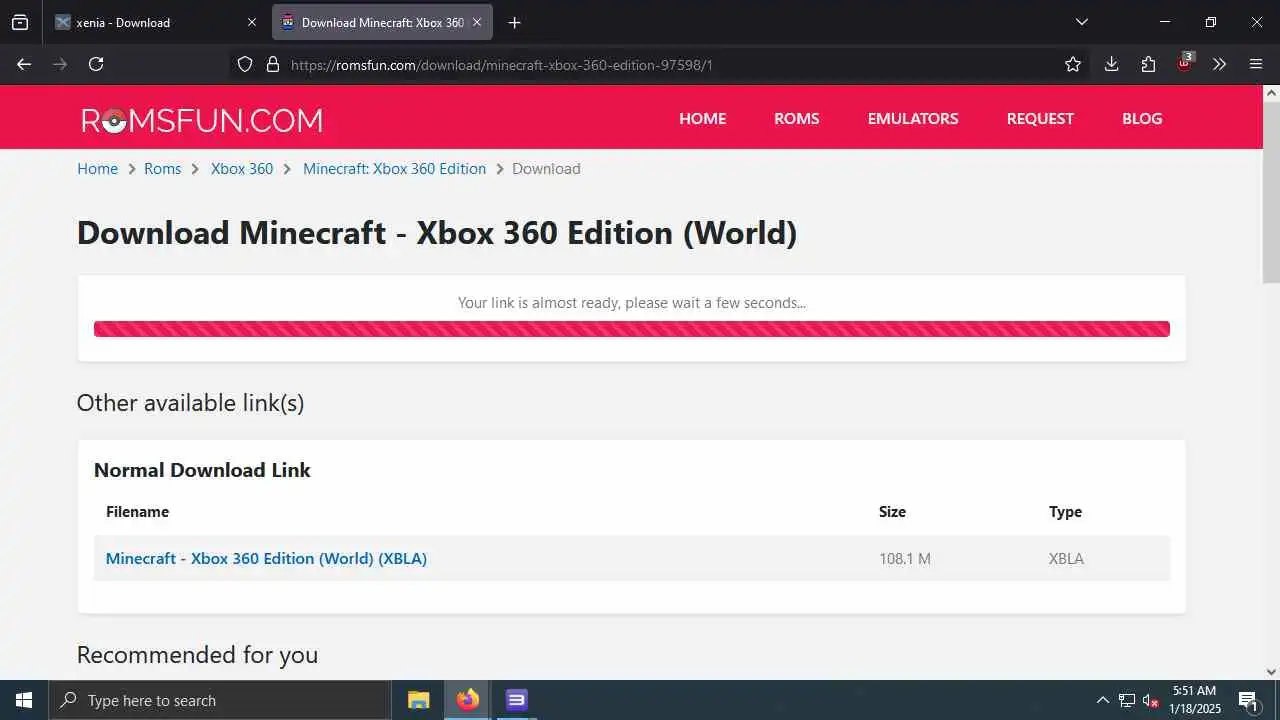Close the xenia - Download tab
This screenshot has height=720, width=1280.
point(252,22)
